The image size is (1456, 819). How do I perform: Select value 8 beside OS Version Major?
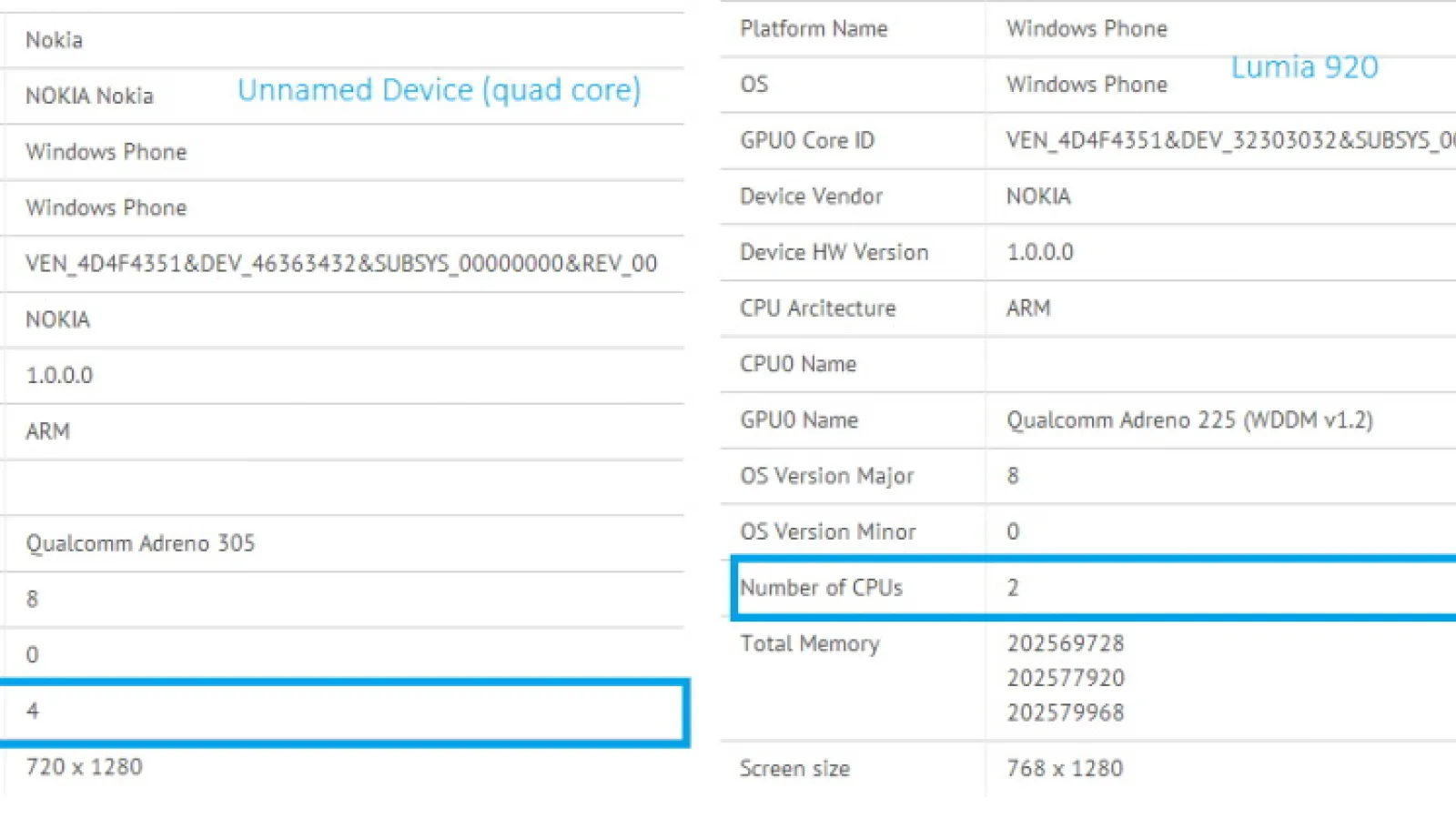point(1013,476)
